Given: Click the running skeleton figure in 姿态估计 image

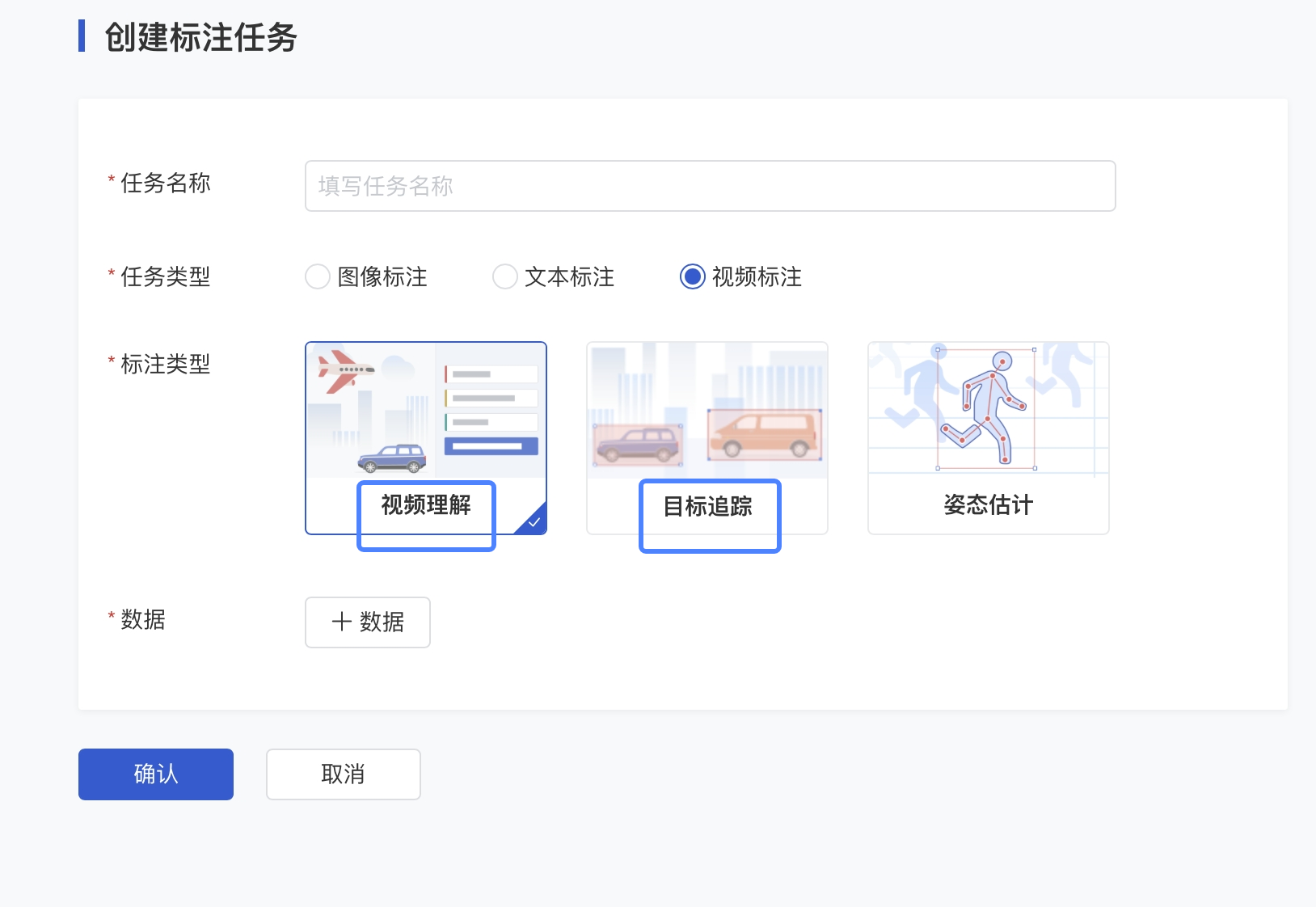Looking at the screenshot, I should tap(986, 409).
